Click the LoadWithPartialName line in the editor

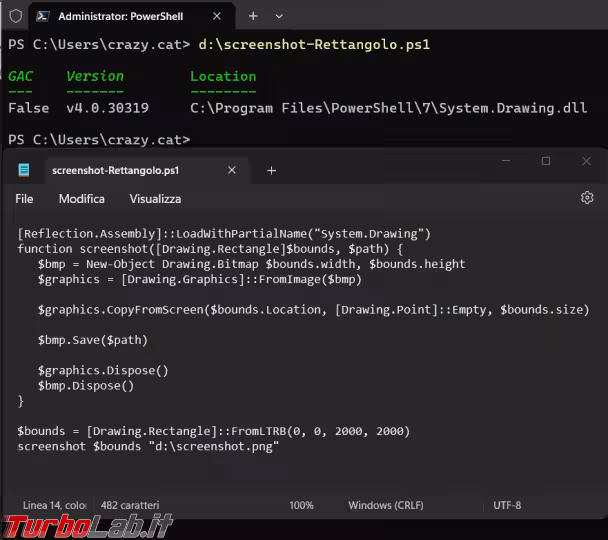224,234
